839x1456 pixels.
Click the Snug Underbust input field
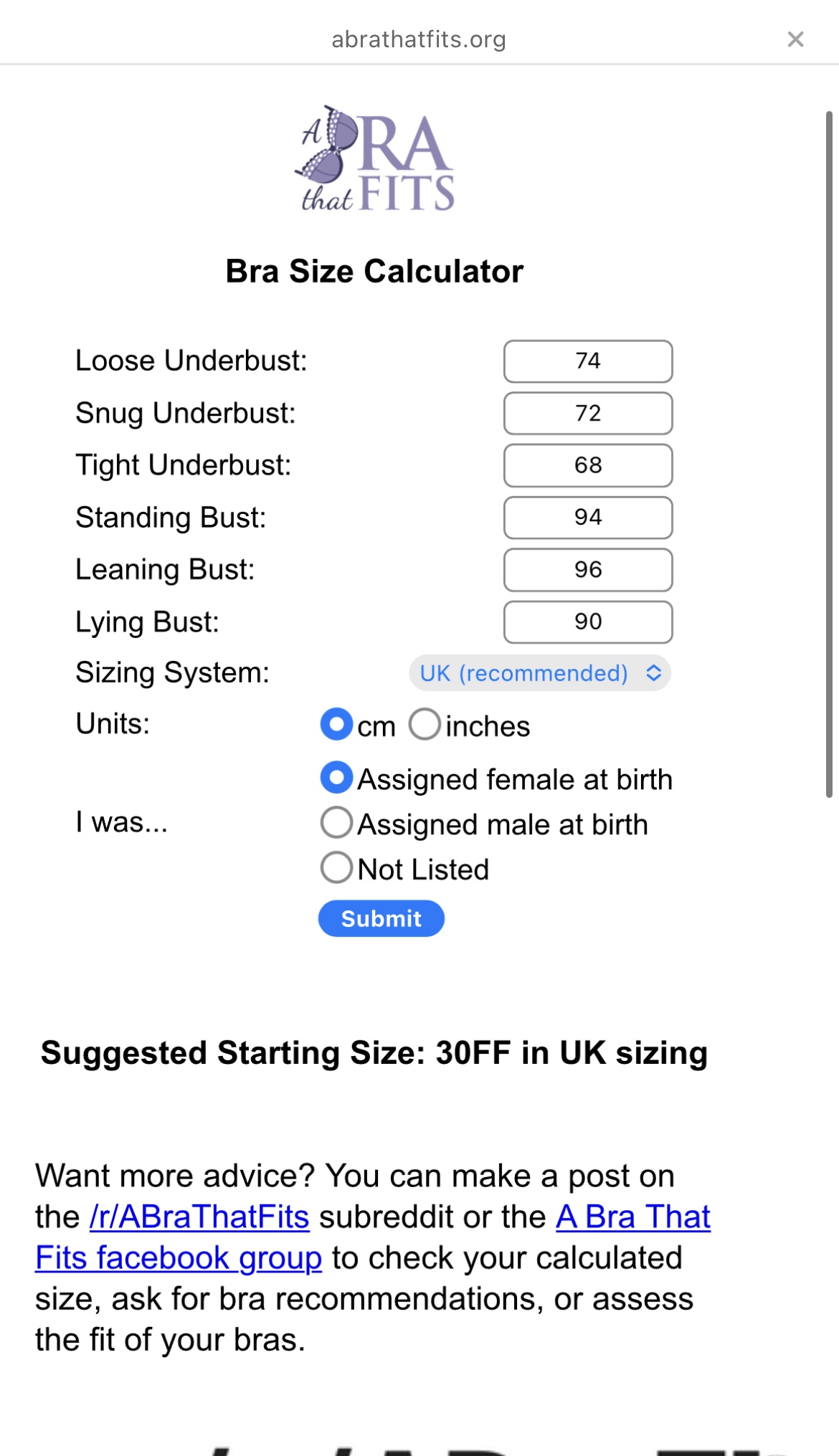[588, 414]
